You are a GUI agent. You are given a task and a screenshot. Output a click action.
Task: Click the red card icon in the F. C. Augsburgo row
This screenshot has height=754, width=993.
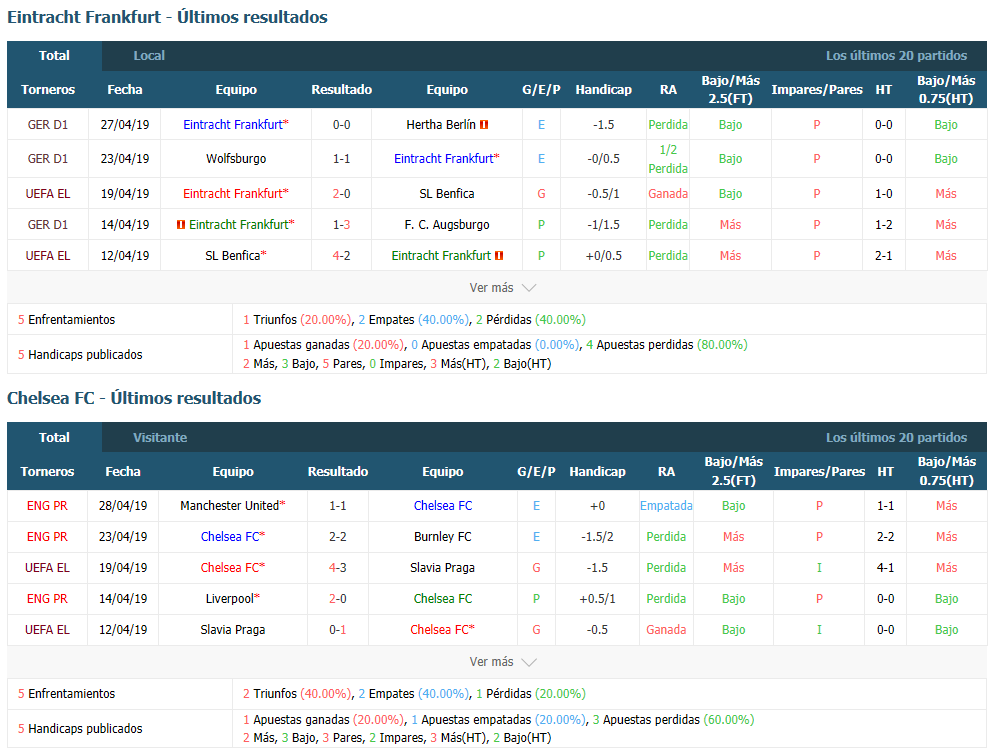180,225
